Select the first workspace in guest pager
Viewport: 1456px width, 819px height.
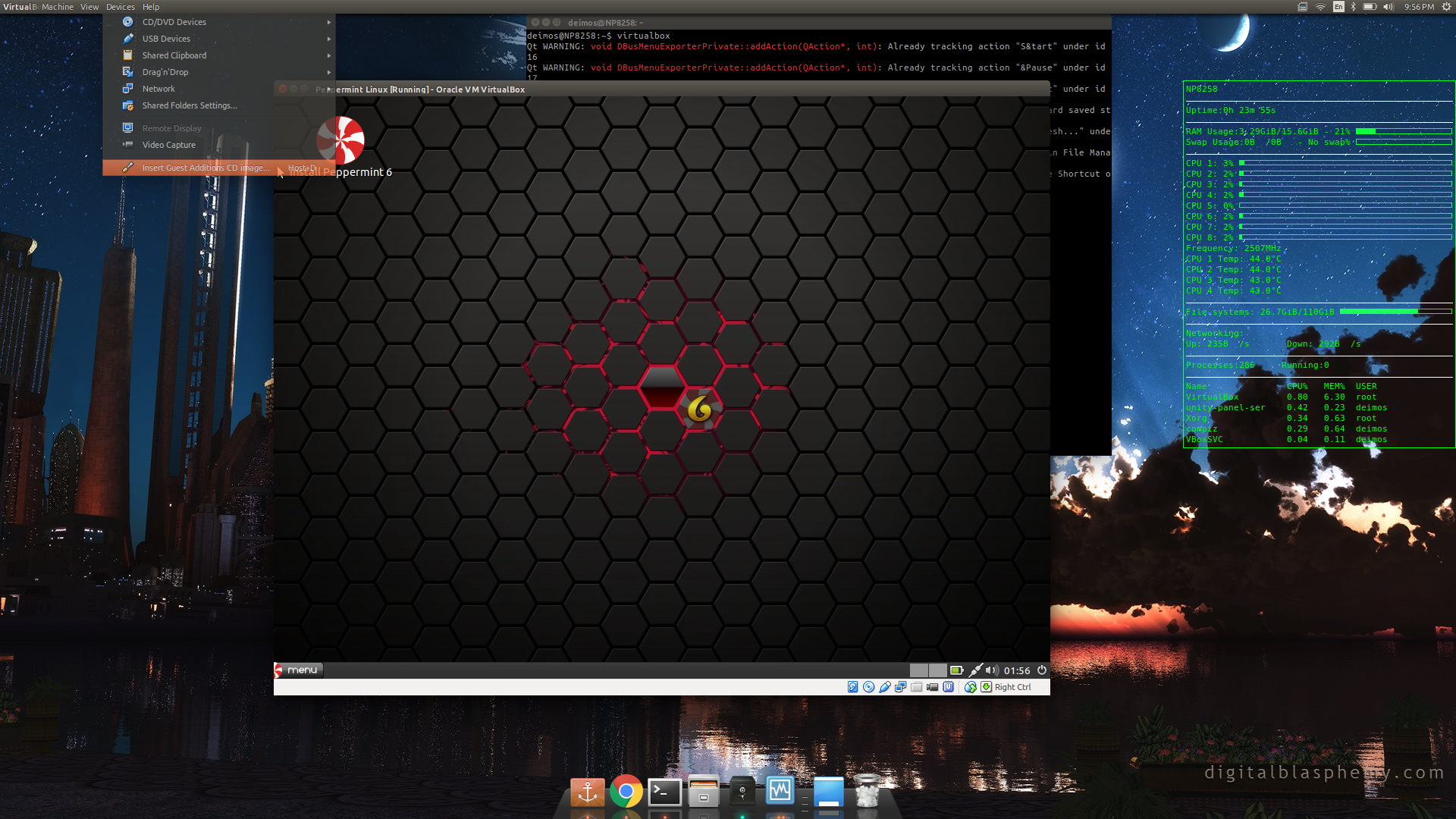pos(918,670)
